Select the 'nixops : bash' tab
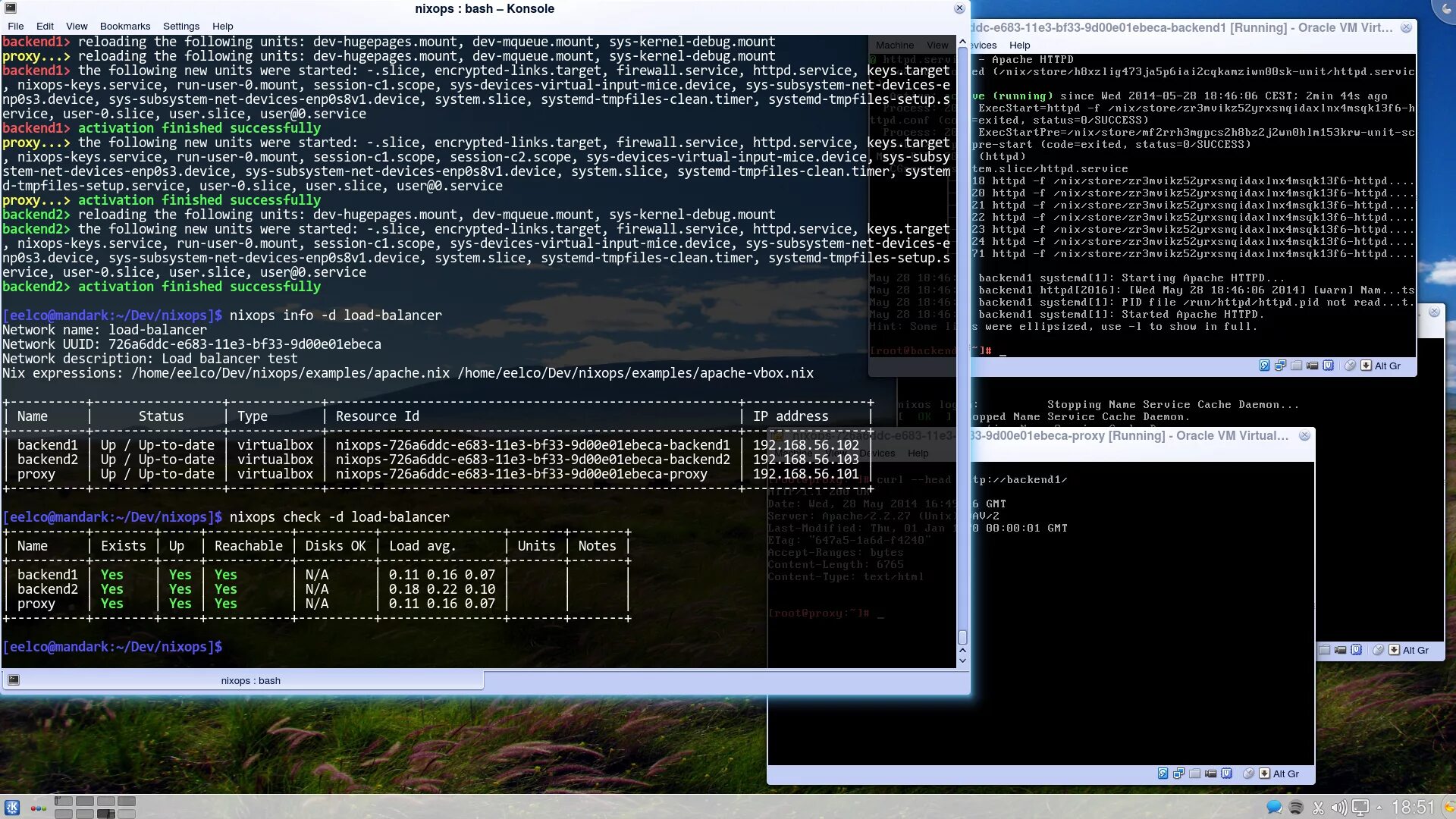The height and width of the screenshot is (819, 1456). pyautogui.click(x=250, y=680)
